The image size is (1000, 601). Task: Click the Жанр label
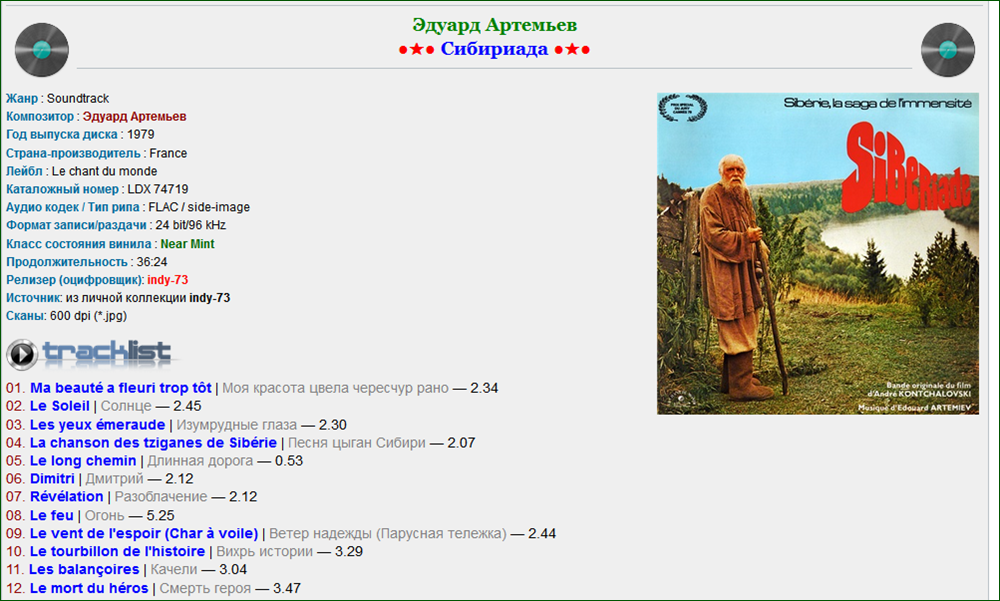22,99
